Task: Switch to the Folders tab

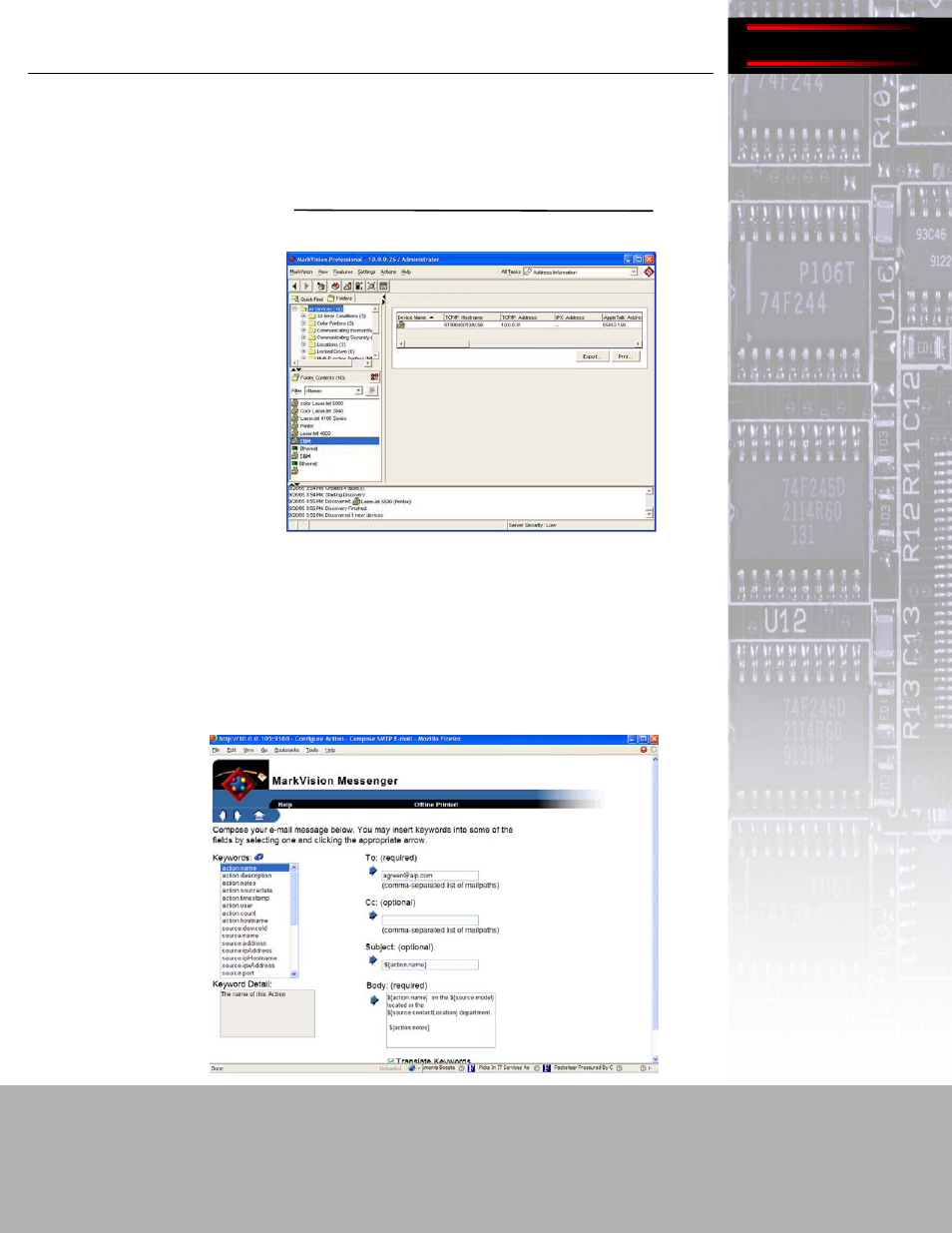Action: (340, 299)
